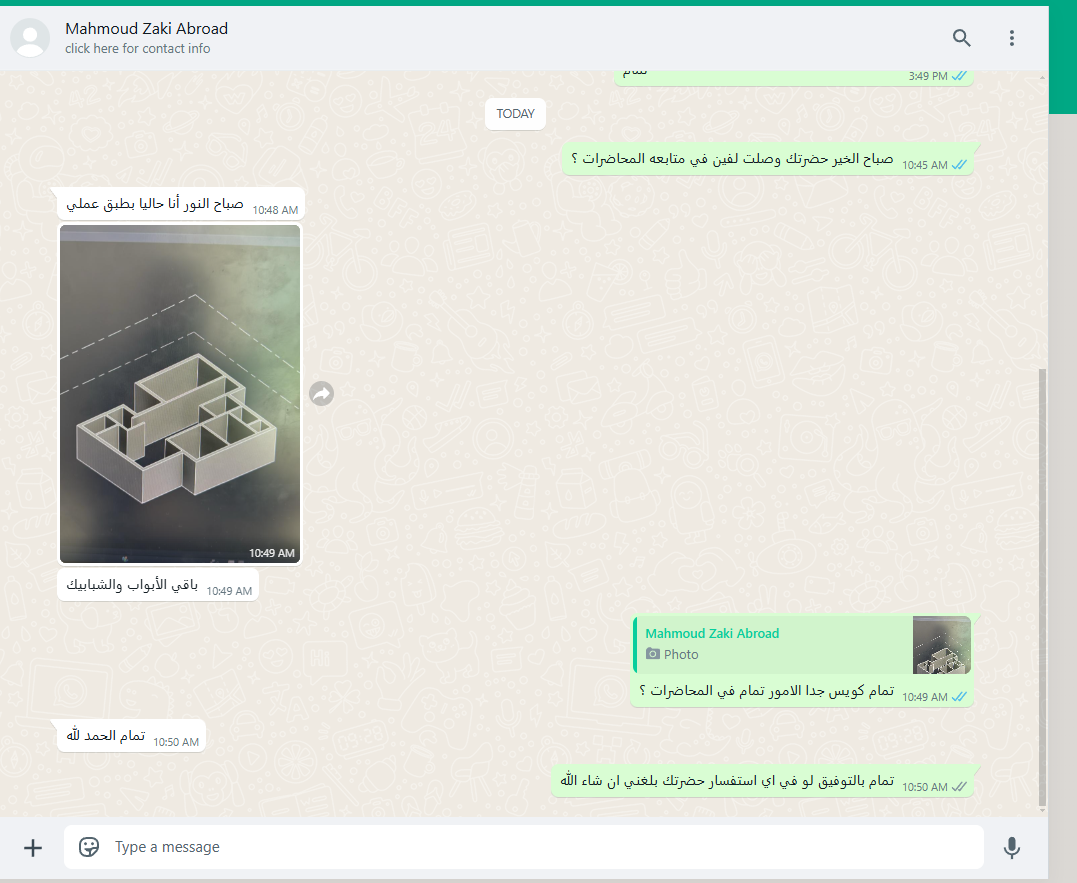Open search in the chat header
Viewport: 1077px width, 883px height.
962,38
